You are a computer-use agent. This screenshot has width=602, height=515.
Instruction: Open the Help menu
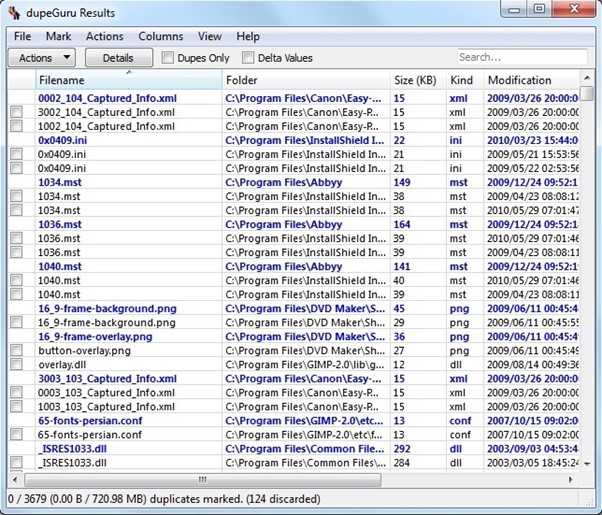pyautogui.click(x=248, y=36)
